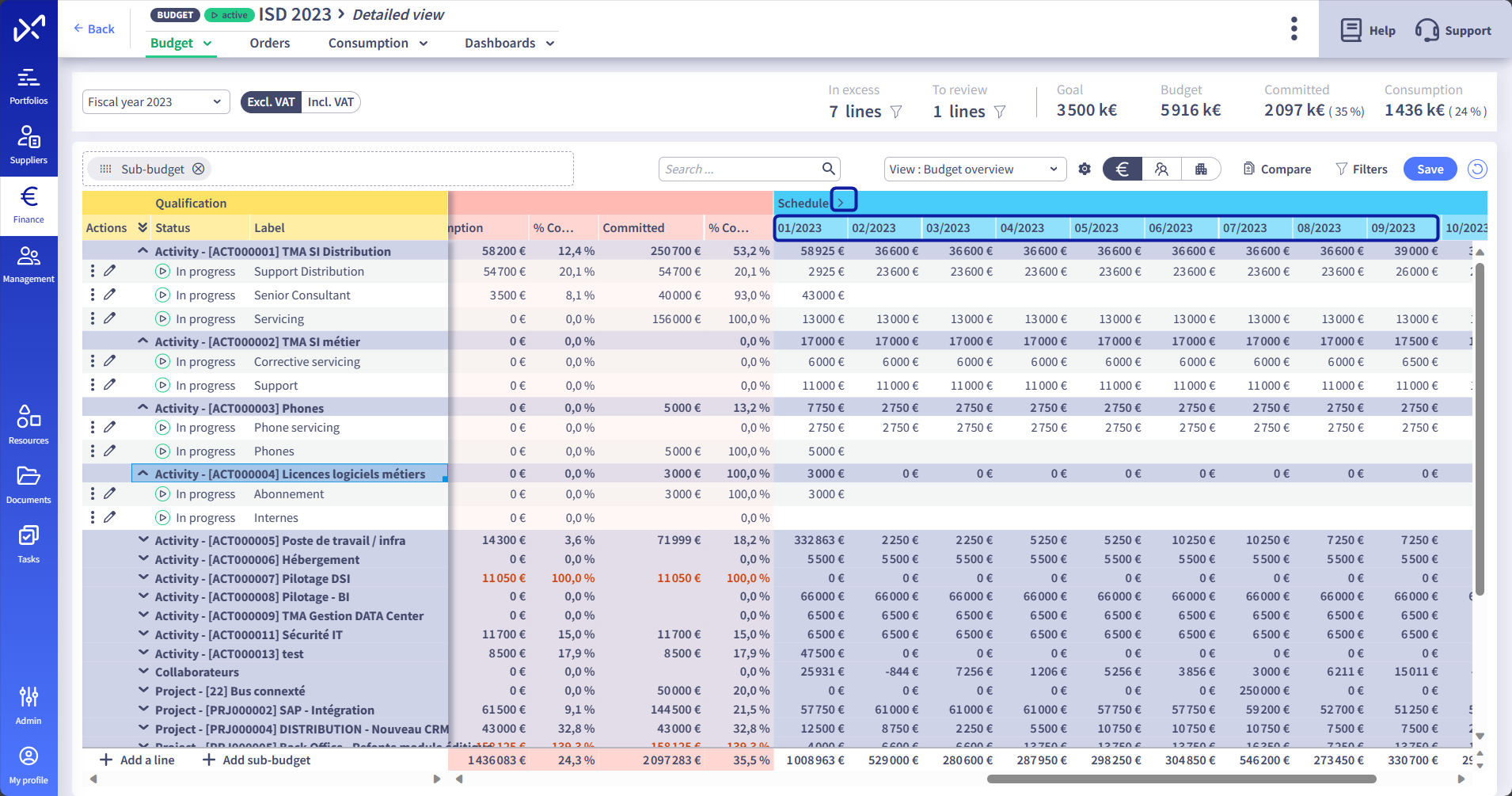Viewport: 1512px width, 796px height.
Task: Collapse Activity ACT000003 Phones
Action: [143, 407]
